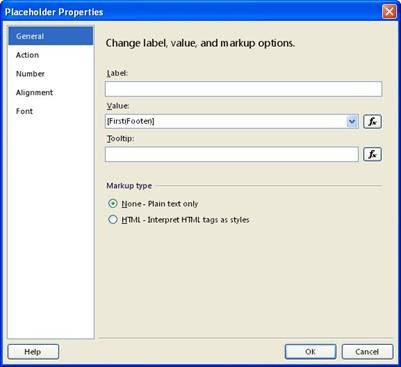
Task: Switch to the General page
Action: [51, 36]
